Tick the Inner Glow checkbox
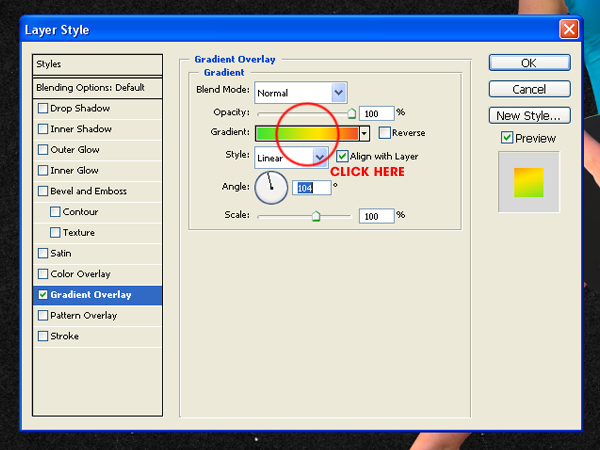600x450 pixels. pos(43,170)
